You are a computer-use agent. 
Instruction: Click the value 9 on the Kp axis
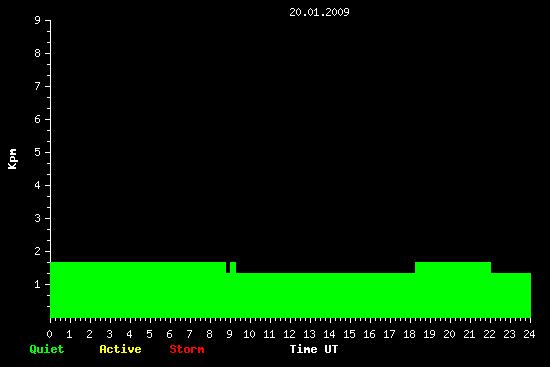click(x=38, y=20)
